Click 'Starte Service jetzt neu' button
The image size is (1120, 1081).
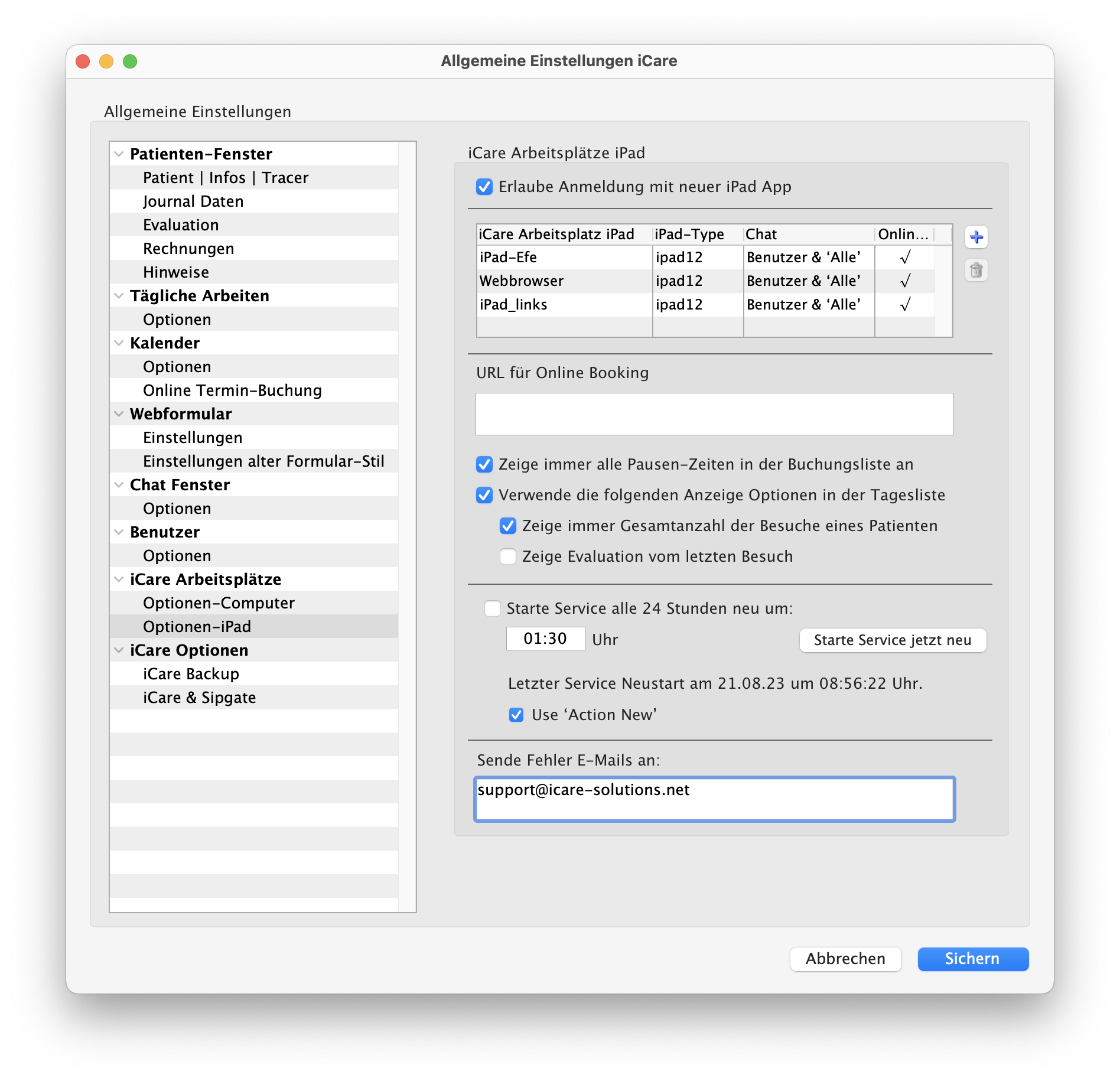[x=892, y=640]
